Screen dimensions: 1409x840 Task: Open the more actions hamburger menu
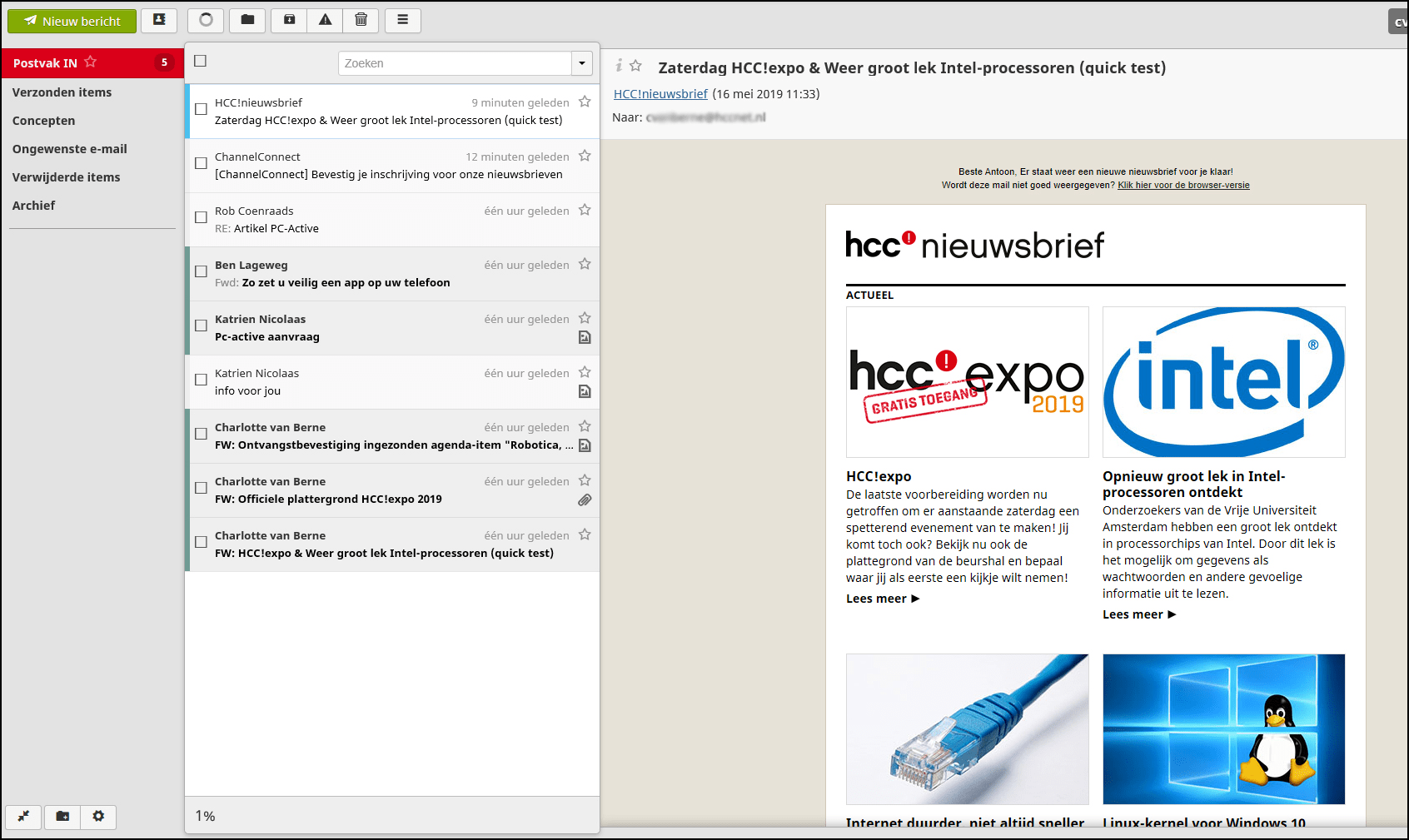tap(403, 20)
